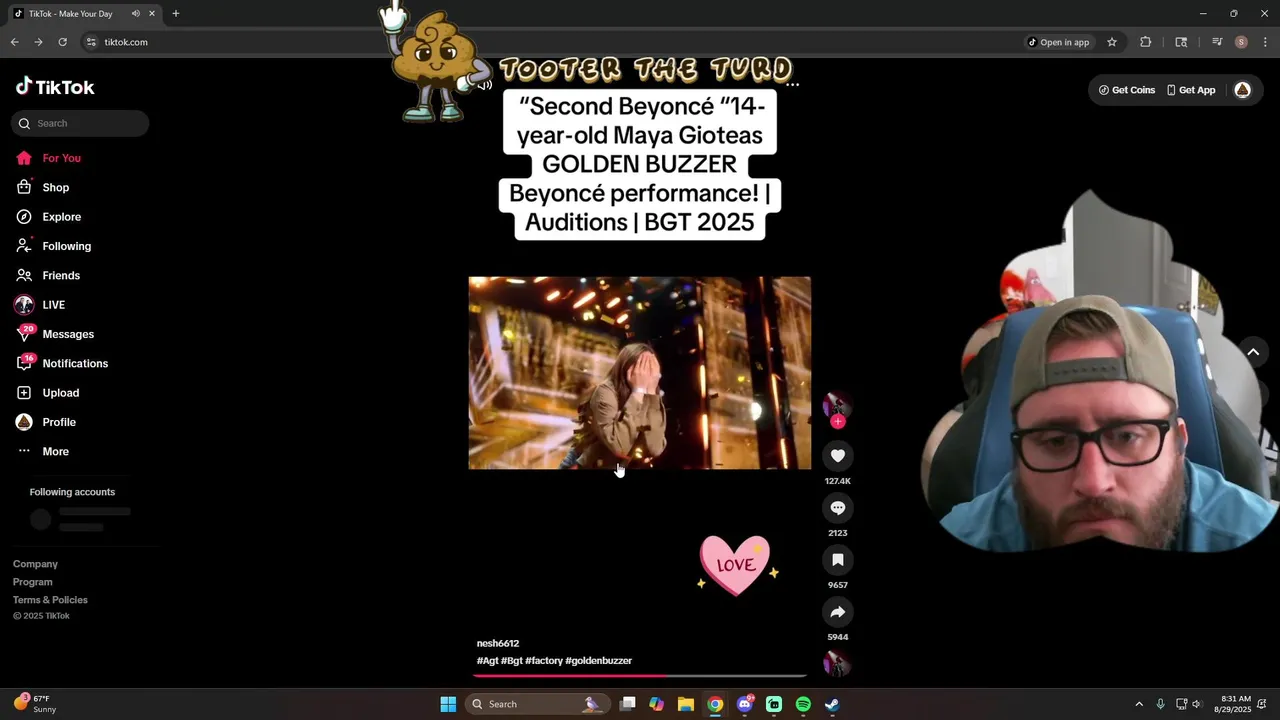Screen dimensions: 1280x720
Task: Click the video frame to pause playback
Action: tap(640, 373)
